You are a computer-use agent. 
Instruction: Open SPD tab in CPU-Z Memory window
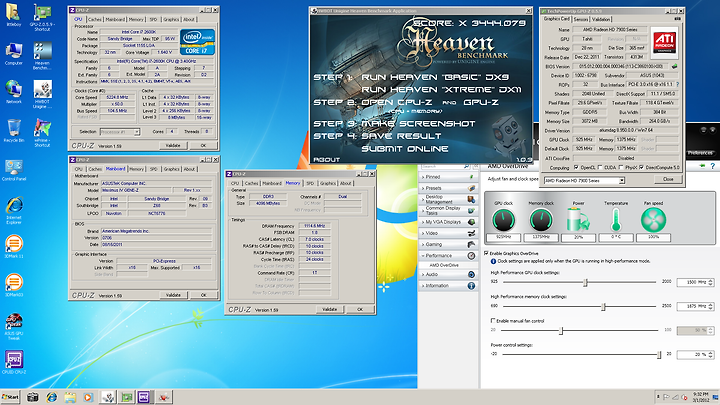point(310,183)
